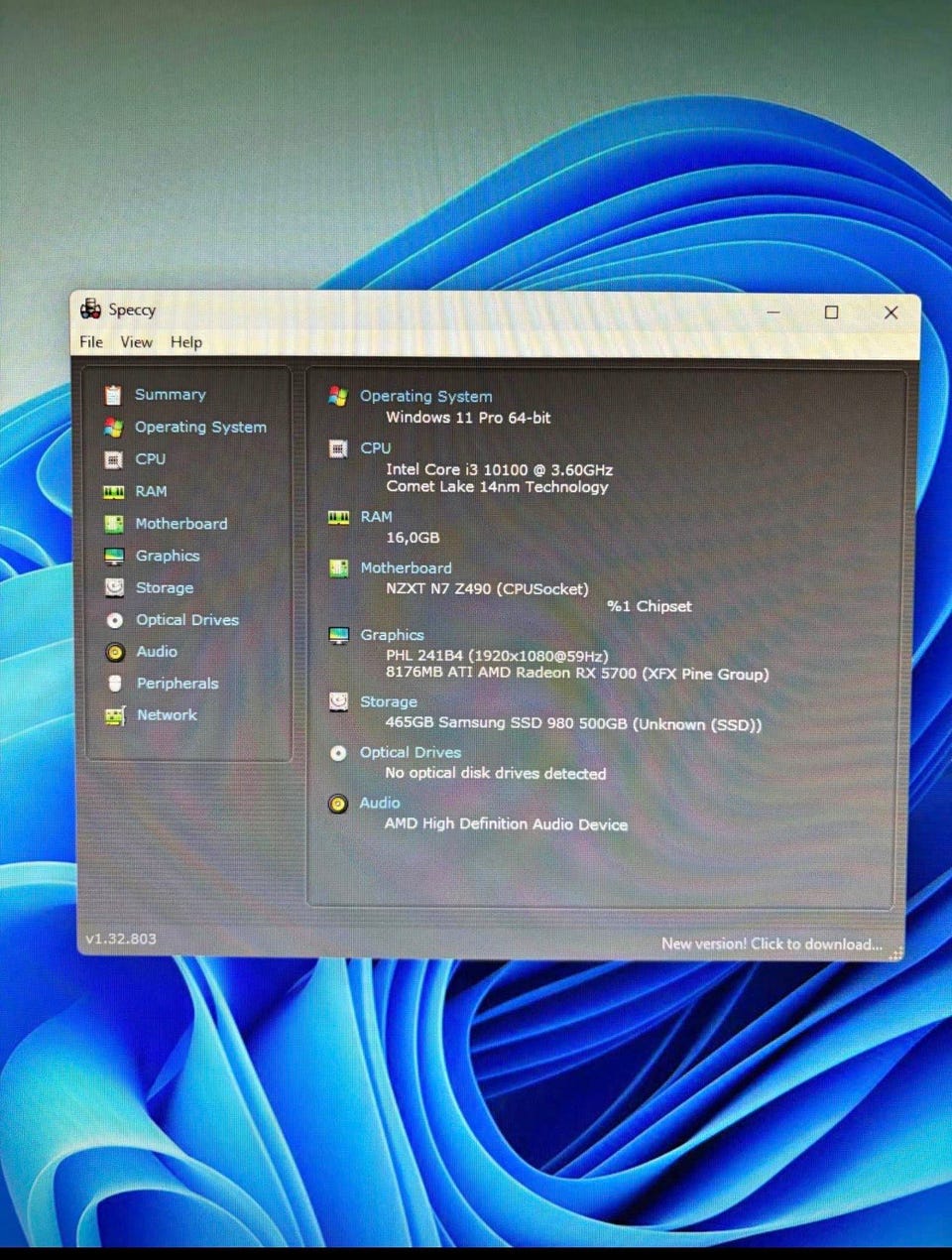952x1260 pixels.
Task: Grab the resize grip at window corner
Action: click(896, 953)
